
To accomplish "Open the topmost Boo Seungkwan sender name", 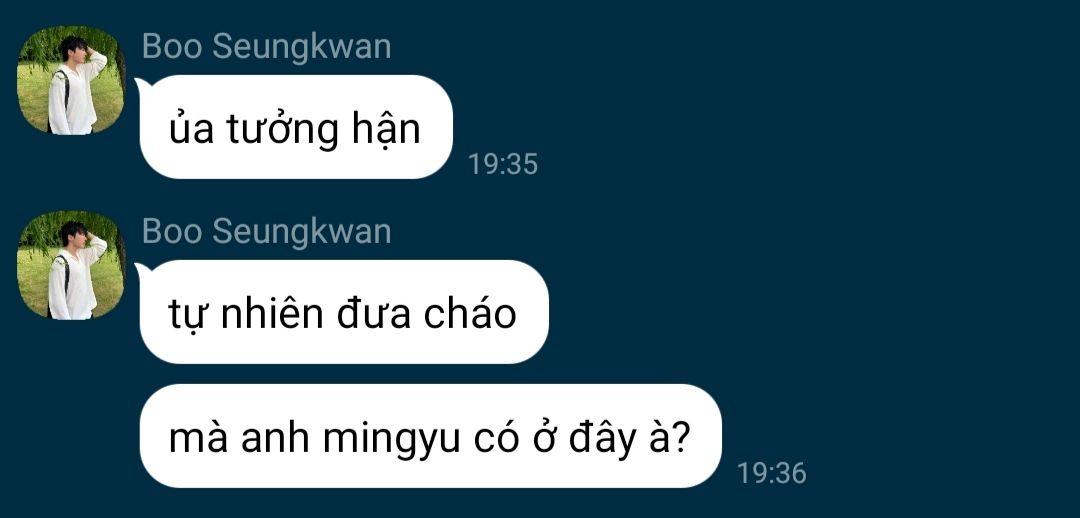I will (266, 47).
